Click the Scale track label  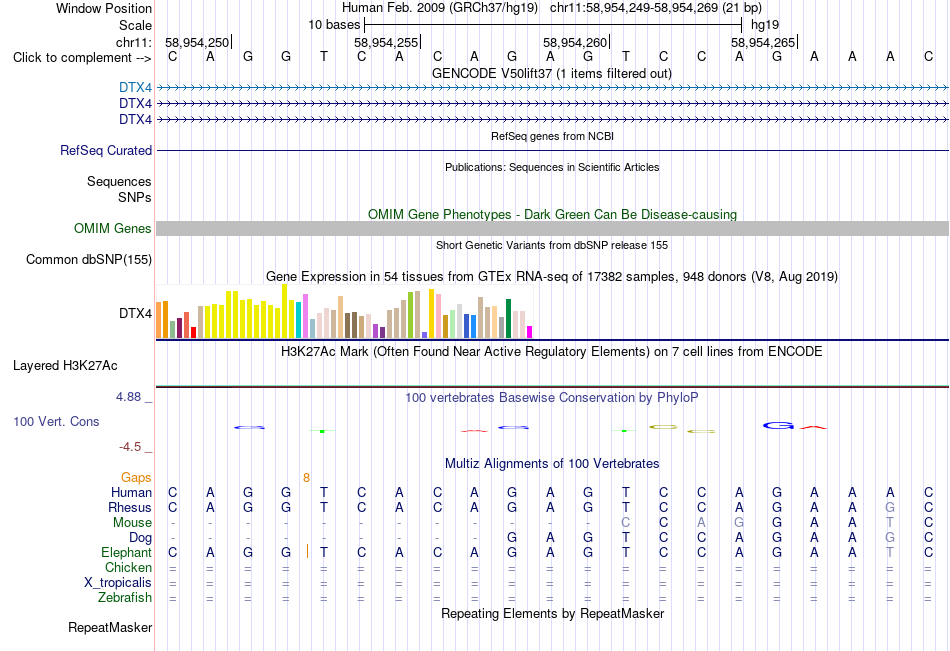coord(135,25)
